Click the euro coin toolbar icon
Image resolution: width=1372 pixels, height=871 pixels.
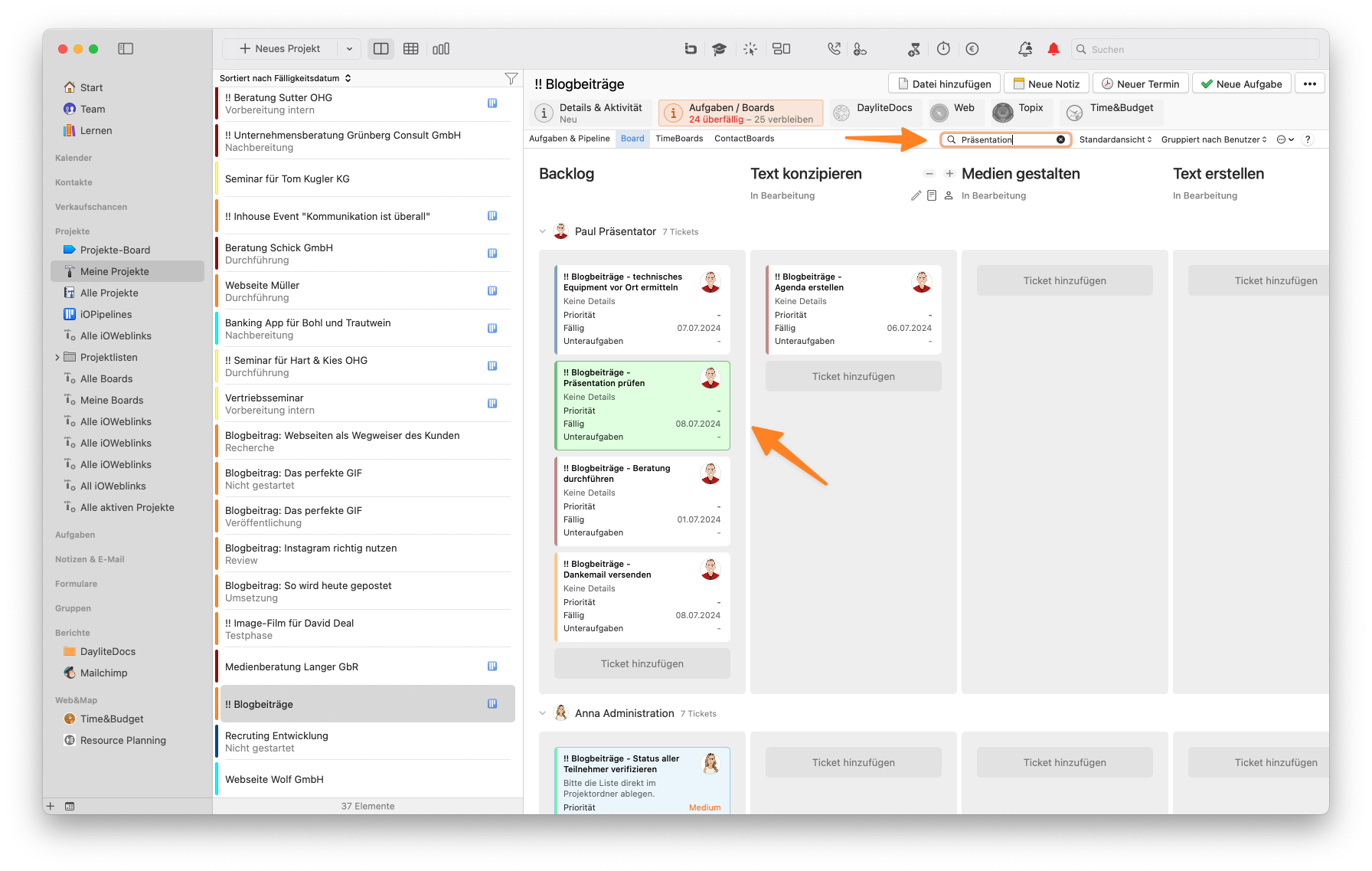coord(972,49)
